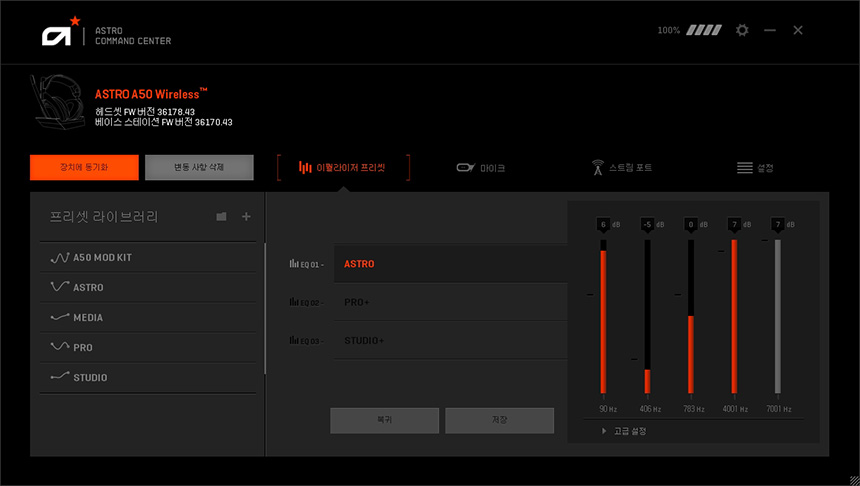Click the sync to device orange button
This screenshot has height=486, width=860.
84,167
